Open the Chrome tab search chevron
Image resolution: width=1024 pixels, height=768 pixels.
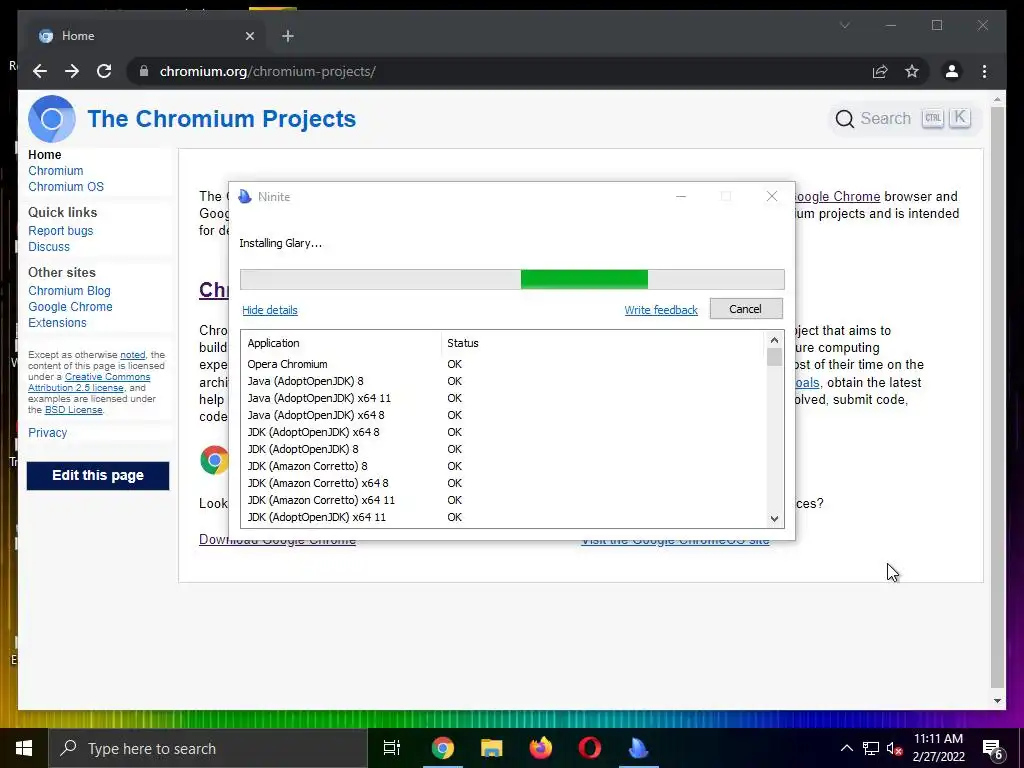click(x=844, y=25)
